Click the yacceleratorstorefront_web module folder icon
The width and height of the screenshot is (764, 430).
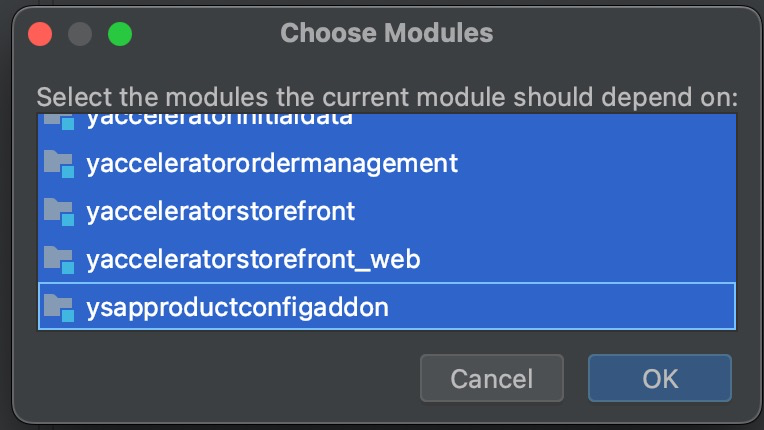[59, 260]
